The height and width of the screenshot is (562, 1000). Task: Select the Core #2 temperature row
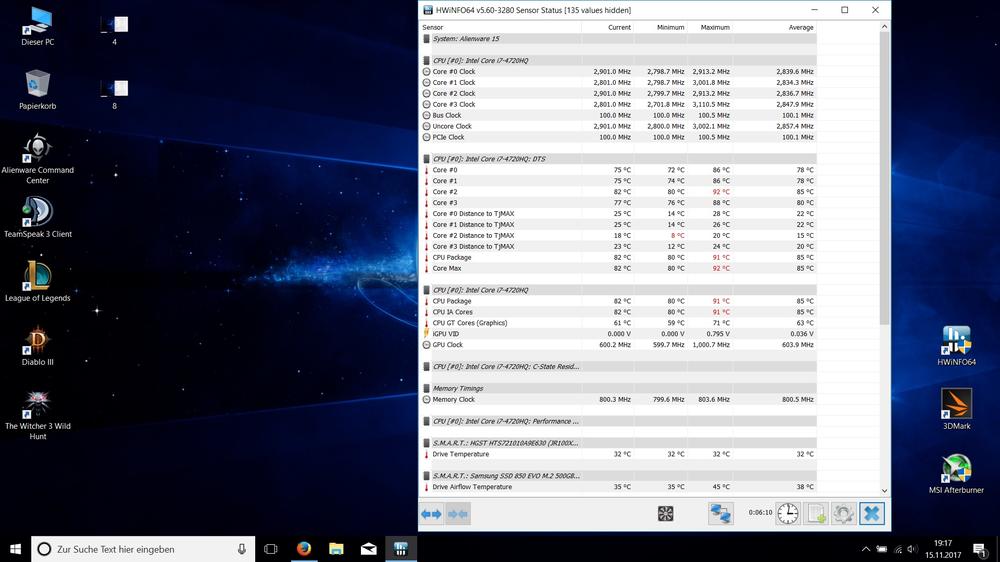(620, 192)
